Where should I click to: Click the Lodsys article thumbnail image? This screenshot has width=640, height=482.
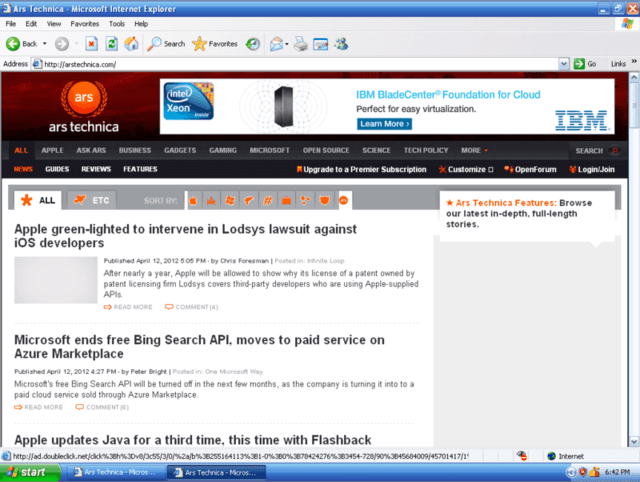pyautogui.click(x=56, y=280)
